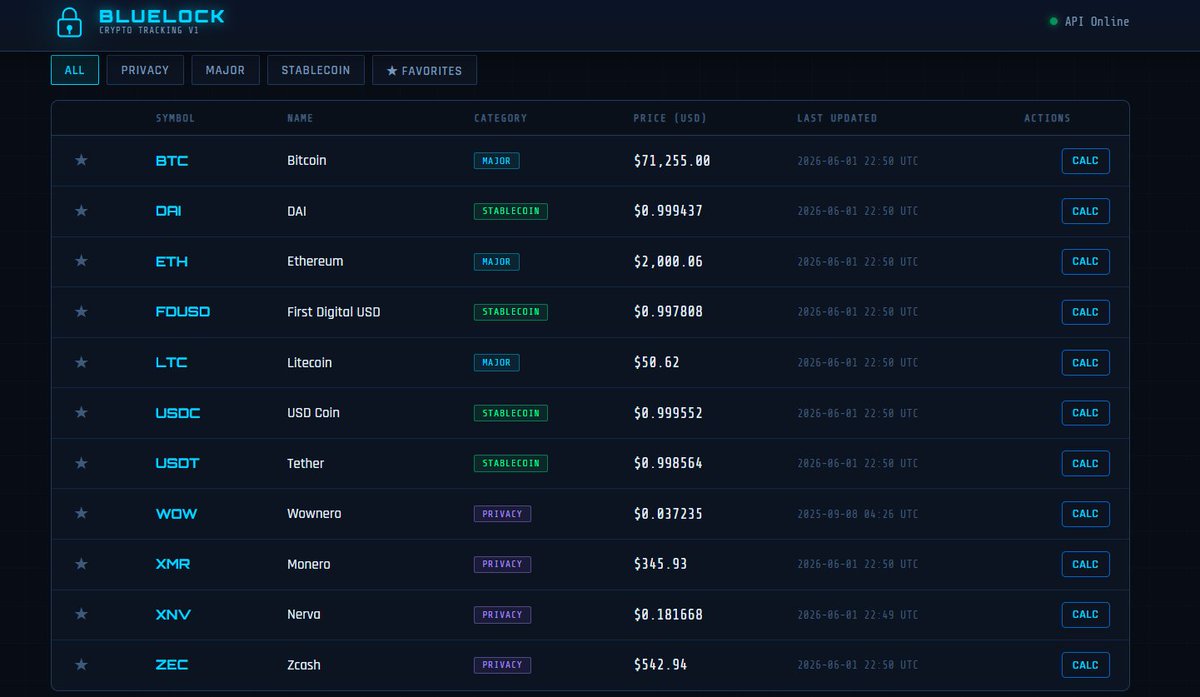Launch CALC for Litecoin
This screenshot has width=1200, height=697.
point(1085,362)
